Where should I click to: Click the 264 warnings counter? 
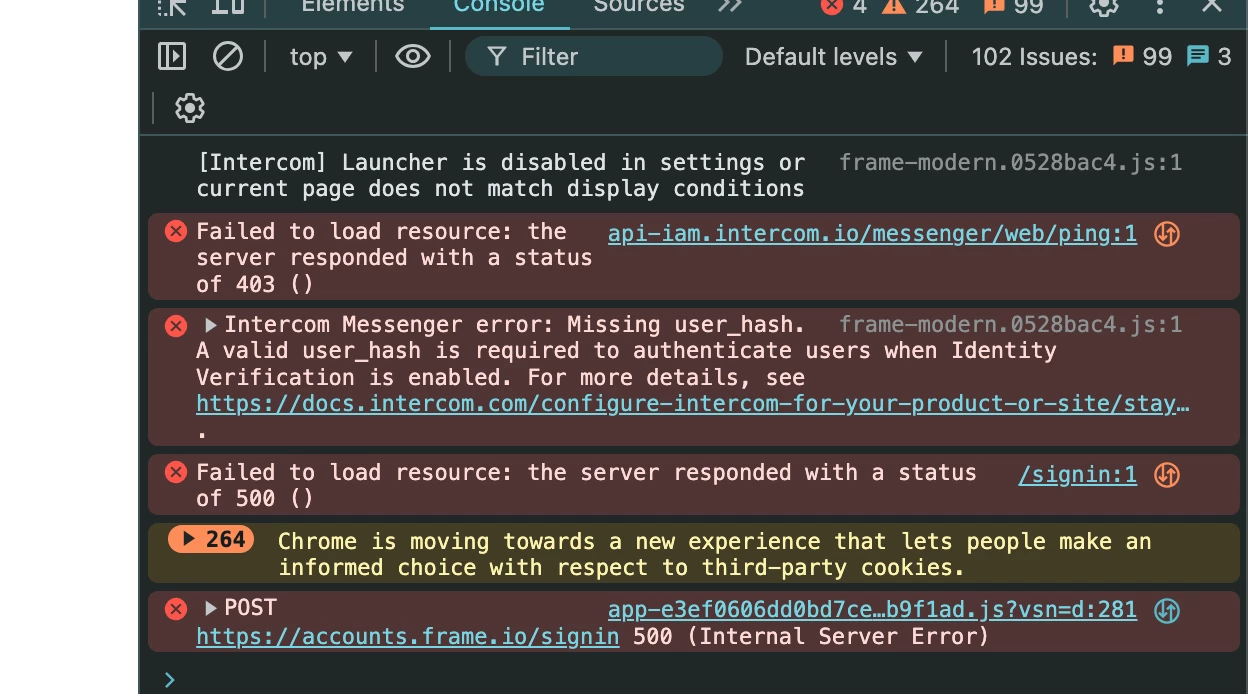[920, 6]
